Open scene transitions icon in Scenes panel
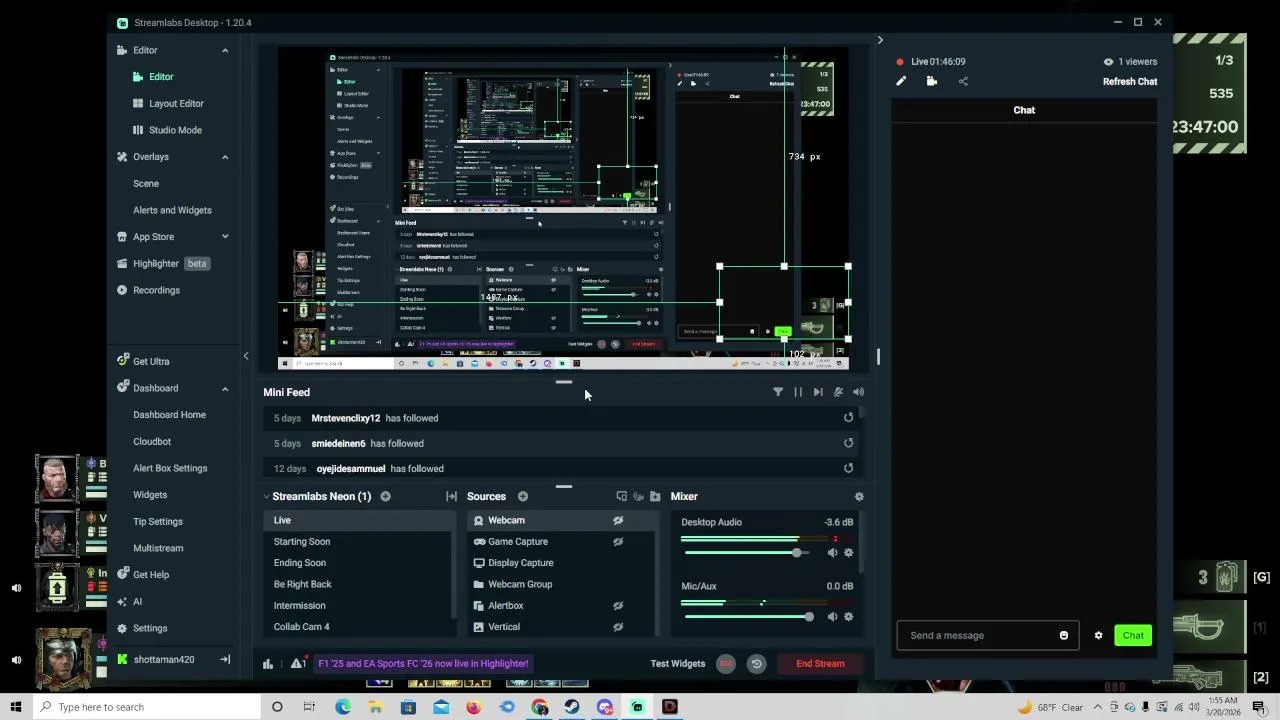The height and width of the screenshot is (720, 1280). pyautogui.click(x=451, y=496)
